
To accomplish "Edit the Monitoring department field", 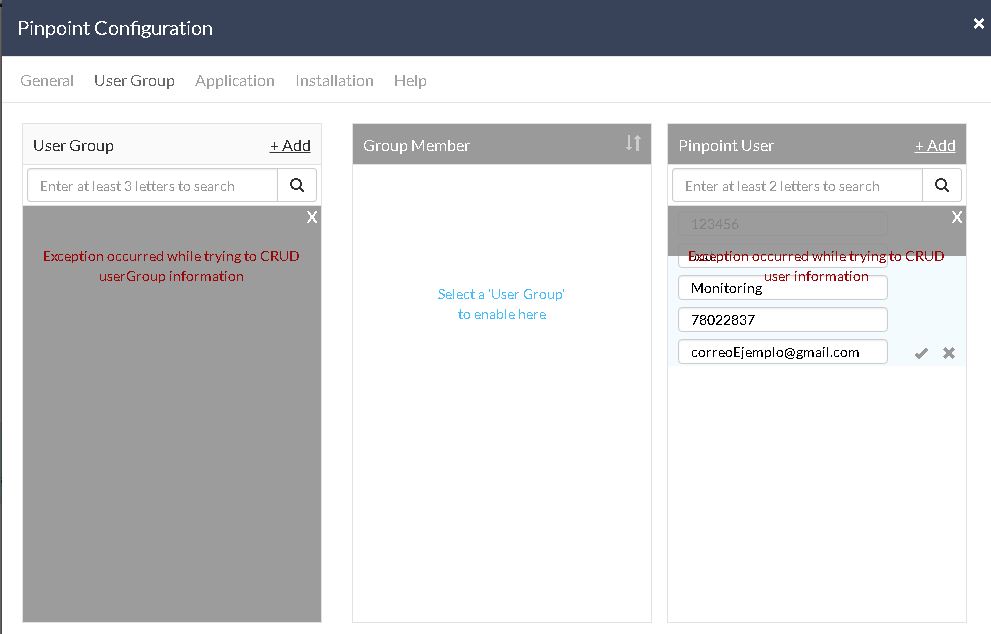I will 782,288.
